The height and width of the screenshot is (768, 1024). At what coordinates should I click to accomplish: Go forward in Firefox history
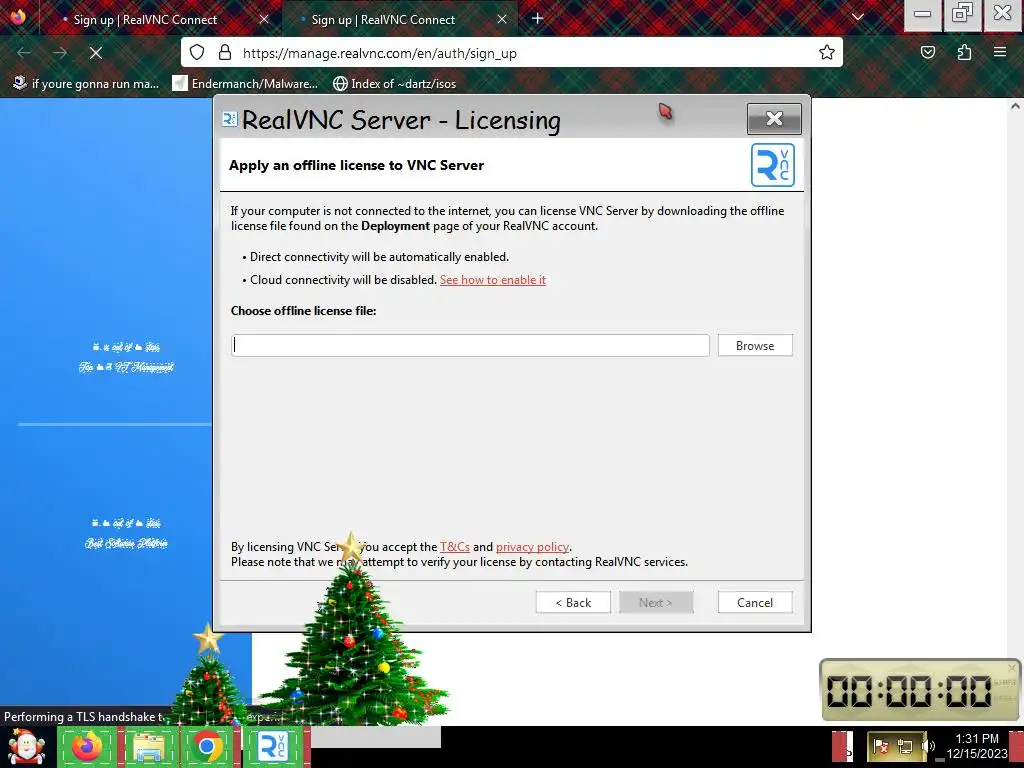60,53
